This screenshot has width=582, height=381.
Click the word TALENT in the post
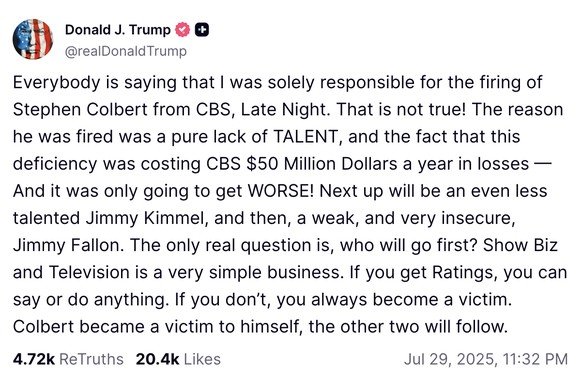[x=307, y=136]
